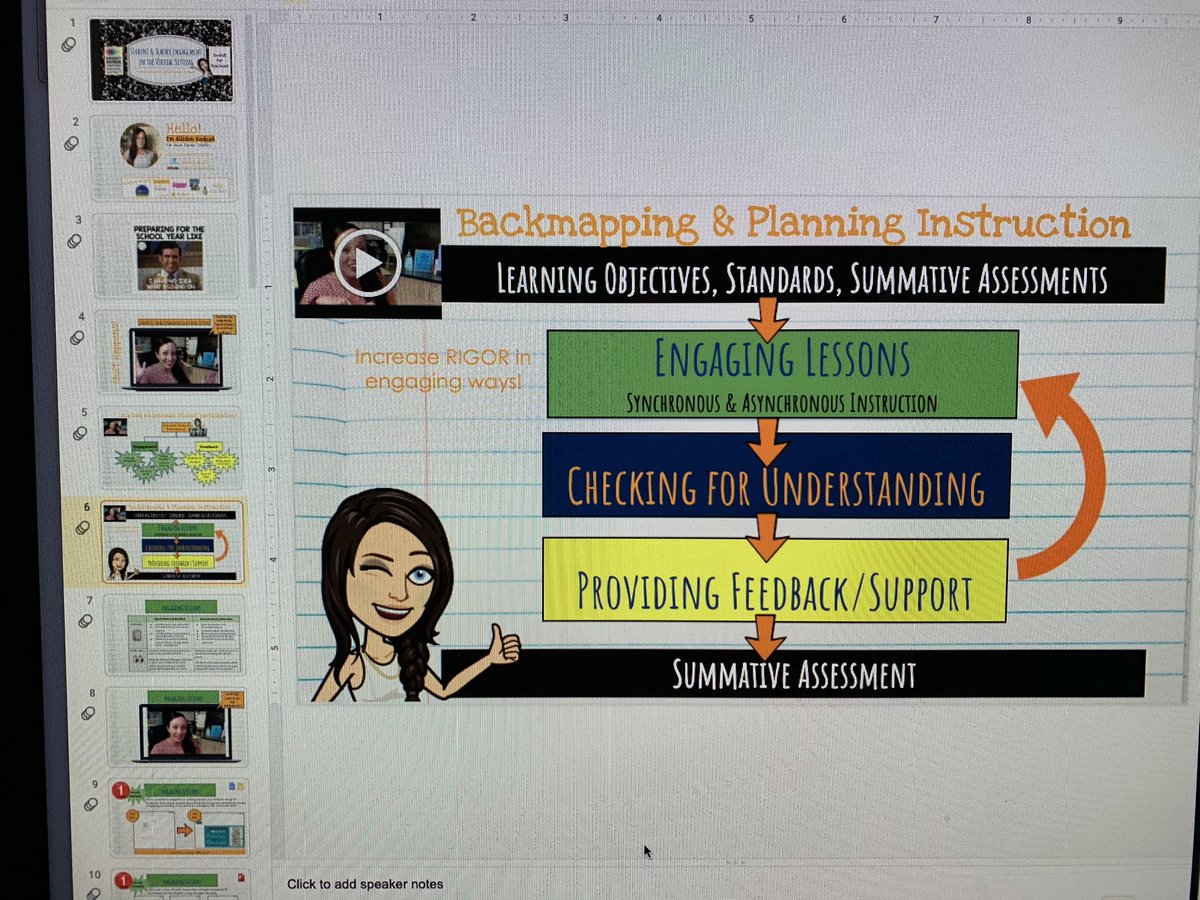Select the blue 'Checking for Understanding' box
This screenshot has height=900, width=1200.
(x=777, y=474)
